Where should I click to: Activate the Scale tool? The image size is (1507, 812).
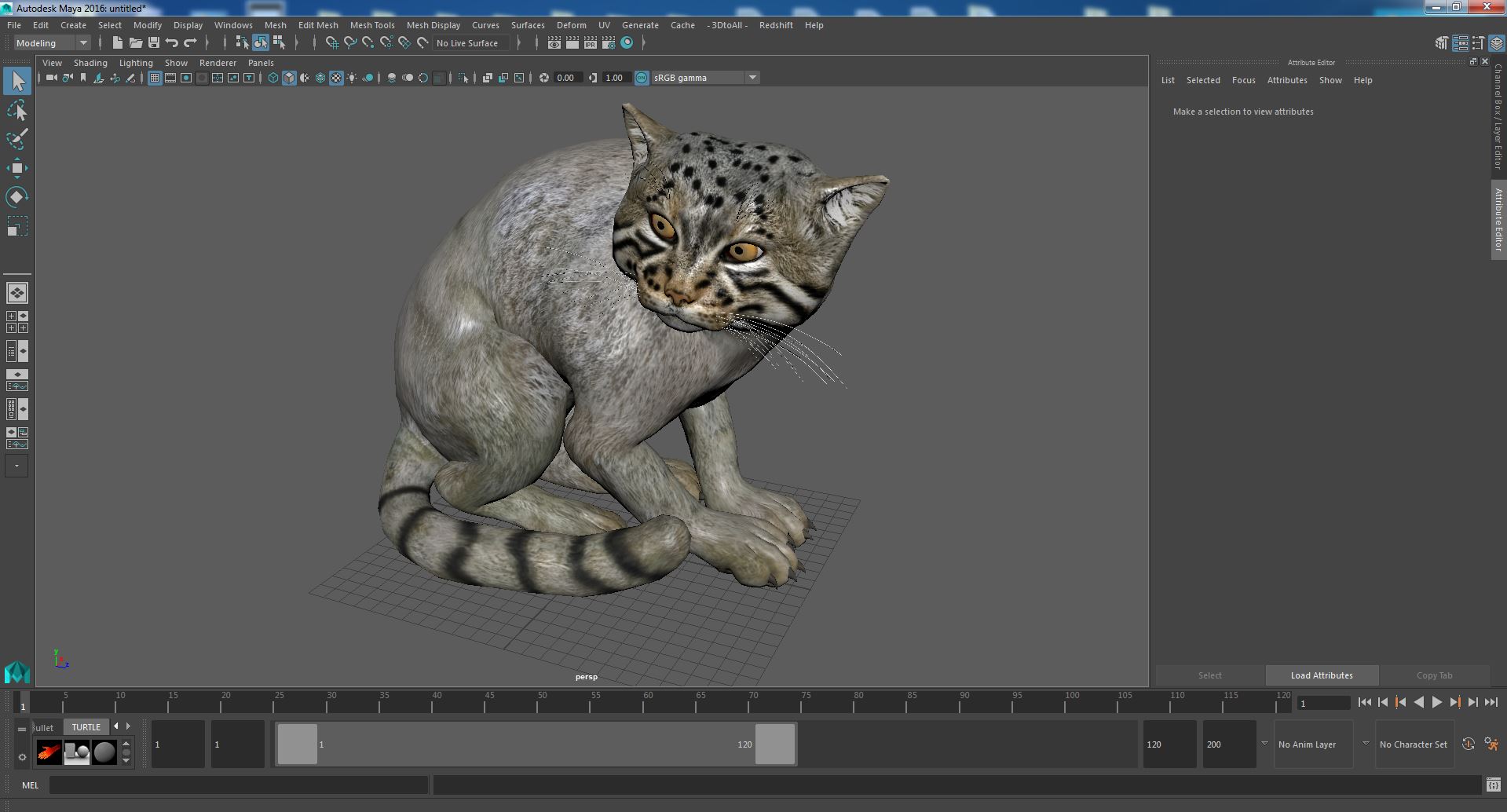click(17, 226)
